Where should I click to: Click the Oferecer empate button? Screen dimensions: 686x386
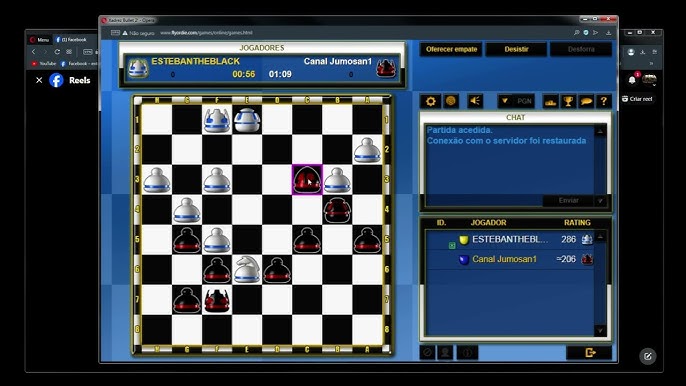point(451,49)
